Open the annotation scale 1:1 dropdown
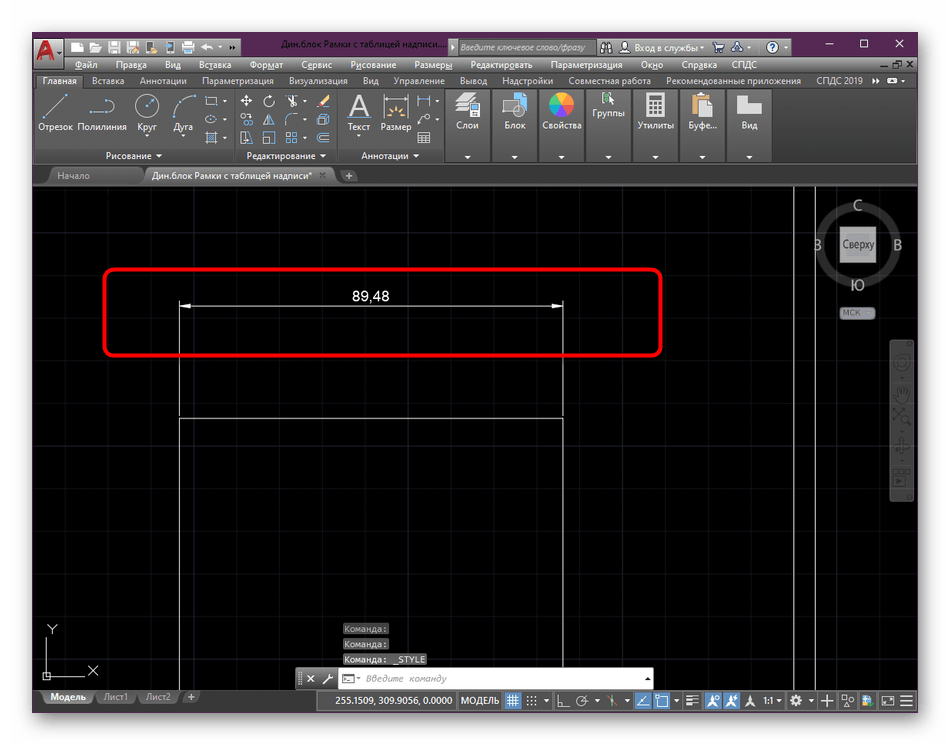The width and height of the screenshot is (950, 745). [x=772, y=701]
